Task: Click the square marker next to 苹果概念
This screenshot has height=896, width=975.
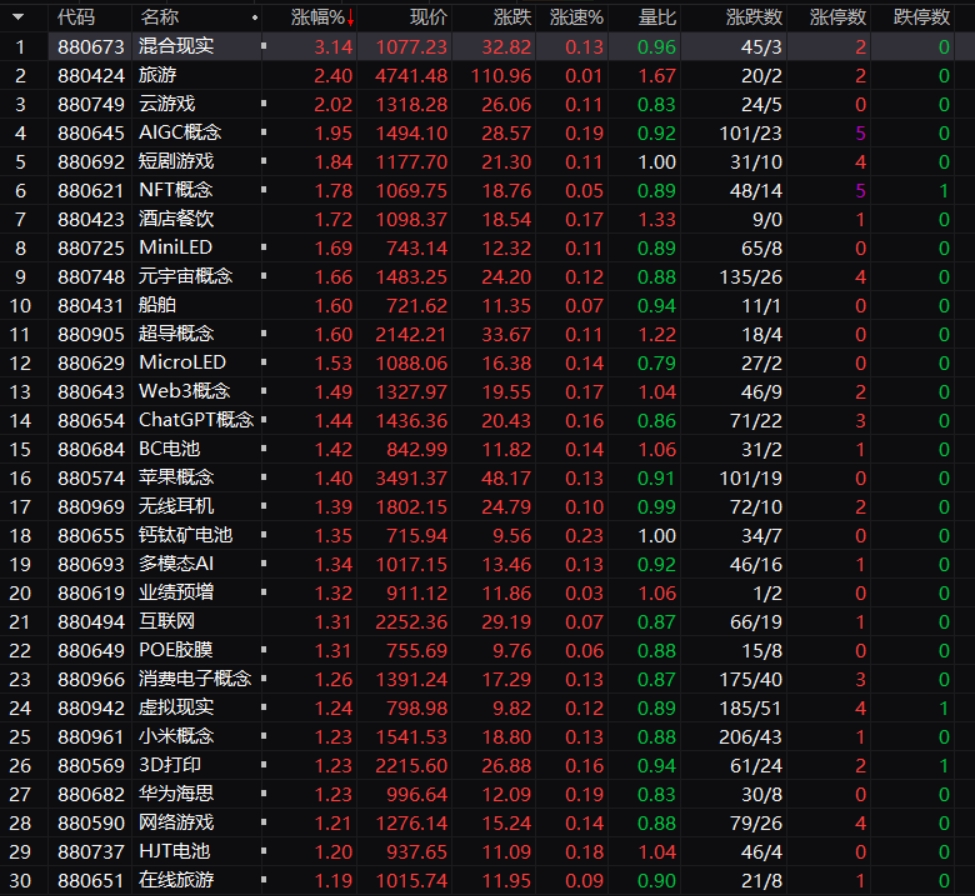Action: coord(263,478)
